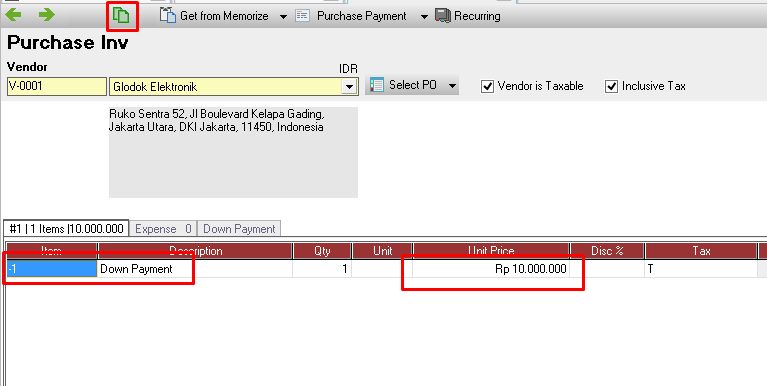The height and width of the screenshot is (386, 767).
Task: Open Get from Memorize
Action: [x=215, y=16]
